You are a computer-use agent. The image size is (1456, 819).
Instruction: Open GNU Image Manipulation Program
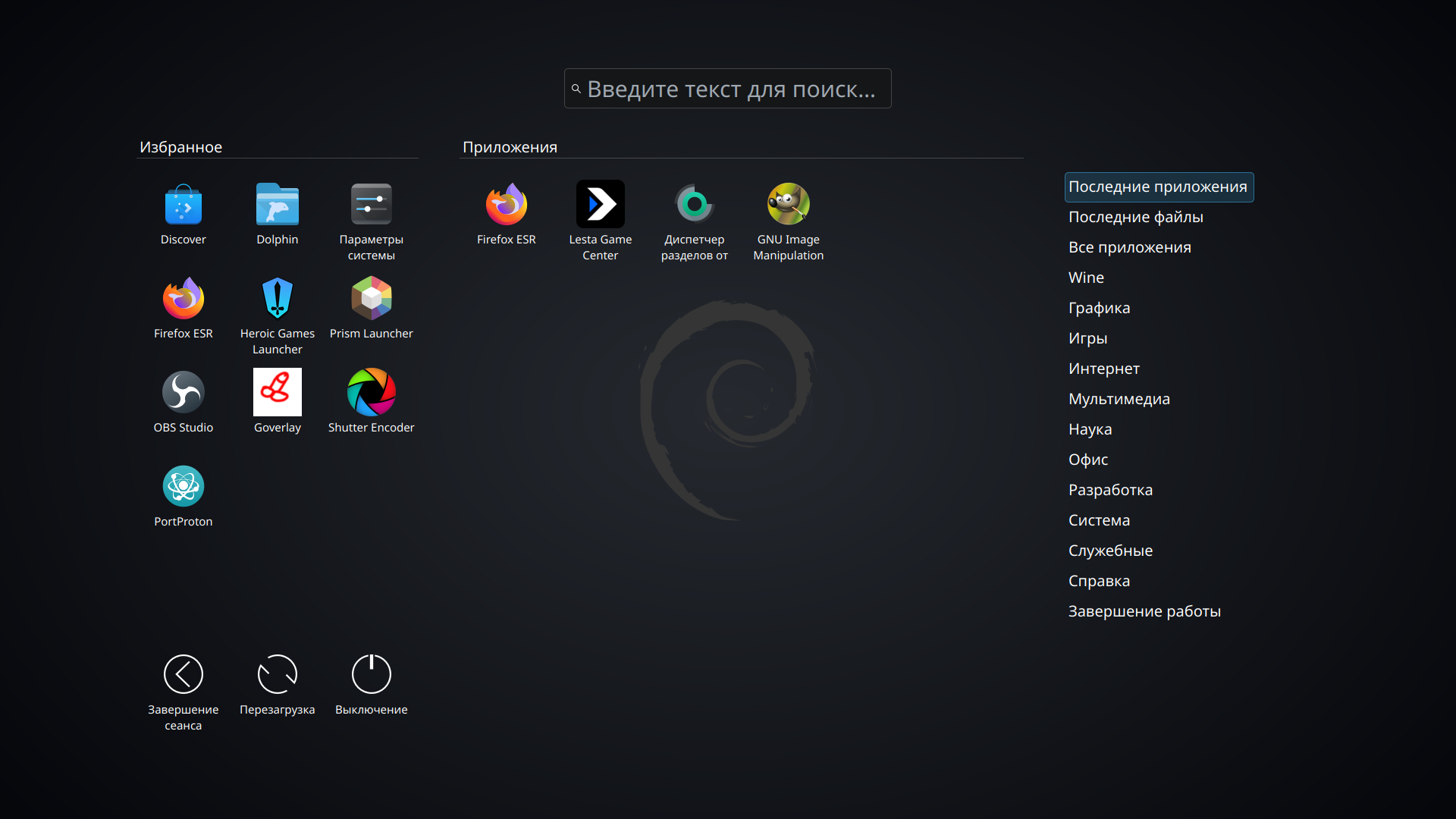(789, 205)
